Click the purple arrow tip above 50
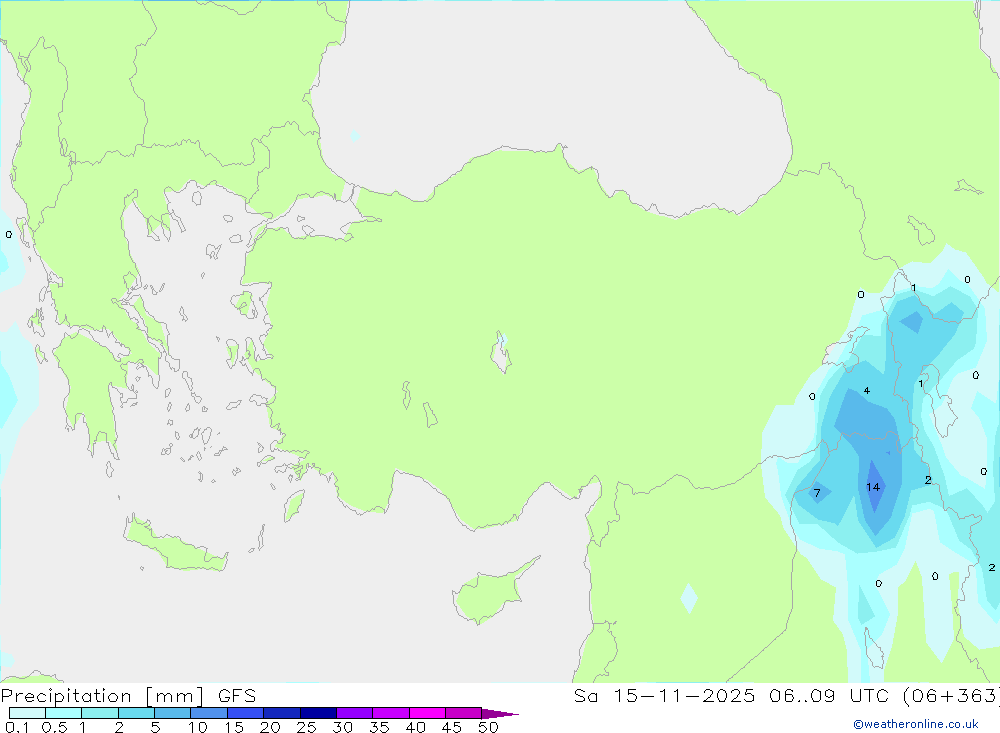The width and height of the screenshot is (1000, 733). (x=499, y=713)
